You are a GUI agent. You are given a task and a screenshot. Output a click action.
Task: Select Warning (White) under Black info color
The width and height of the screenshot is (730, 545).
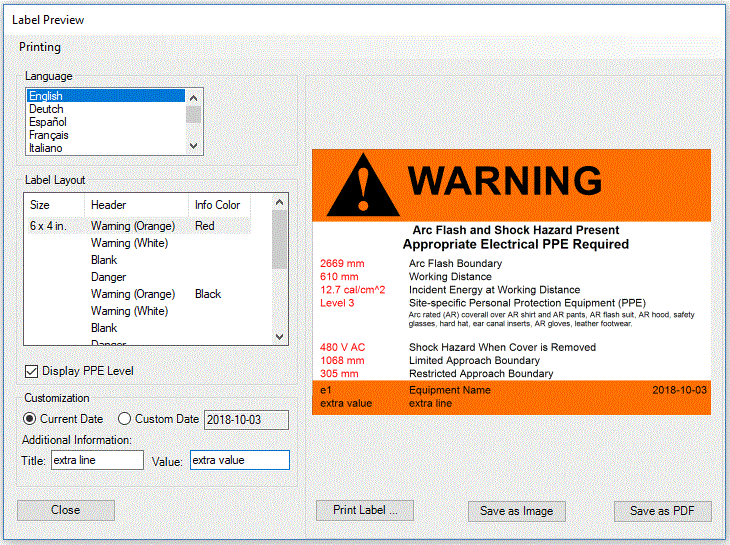[x=129, y=311]
